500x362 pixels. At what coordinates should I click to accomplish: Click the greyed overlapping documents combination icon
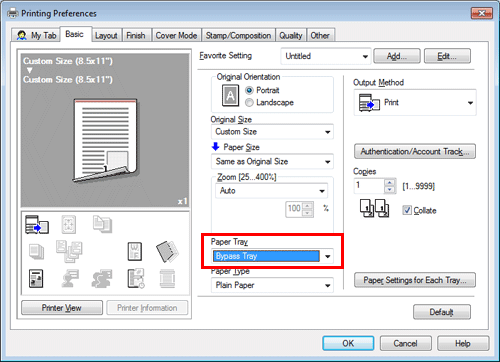pos(69,251)
